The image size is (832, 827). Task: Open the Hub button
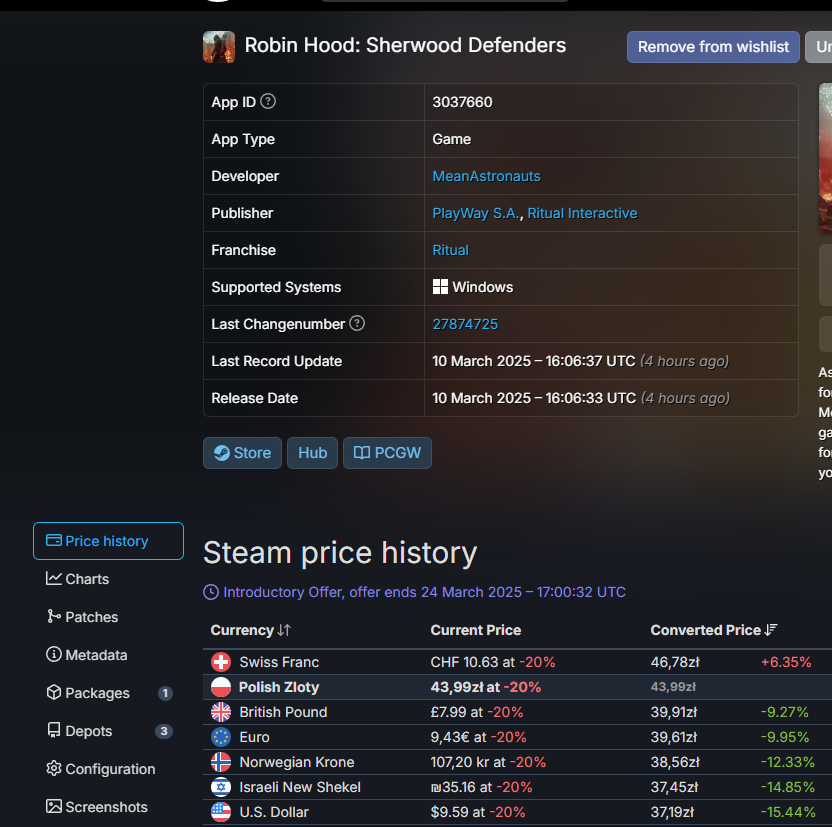pos(313,453)
